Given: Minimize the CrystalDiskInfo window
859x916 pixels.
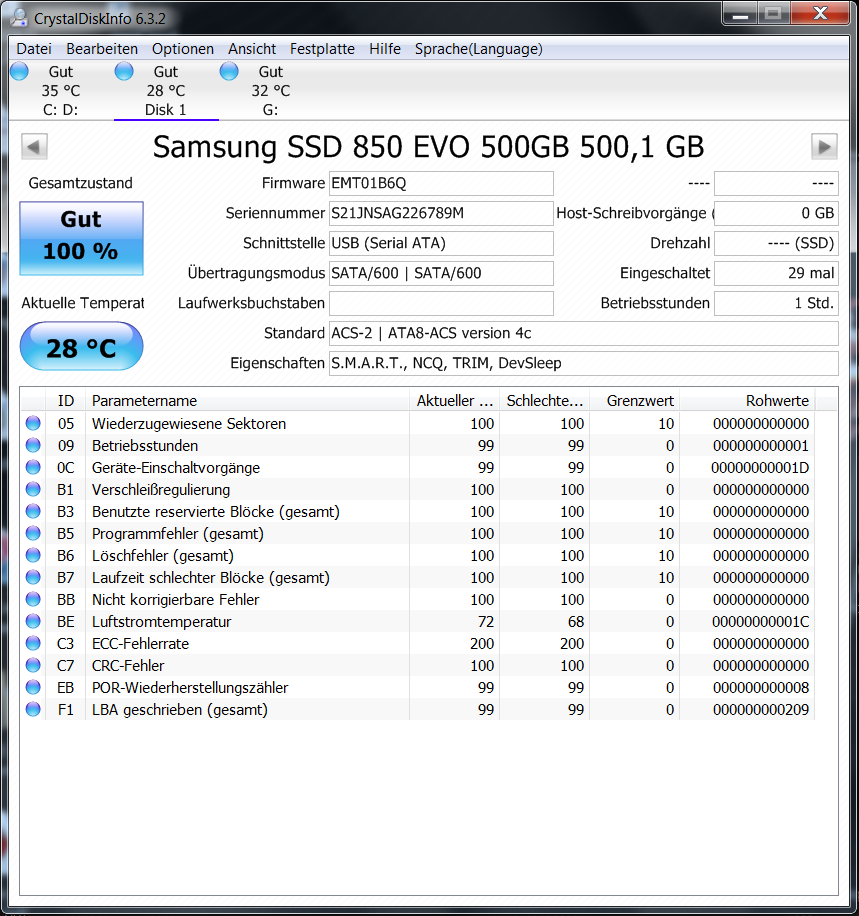Looking at the screenshot, I should click(x=740, y=14).
